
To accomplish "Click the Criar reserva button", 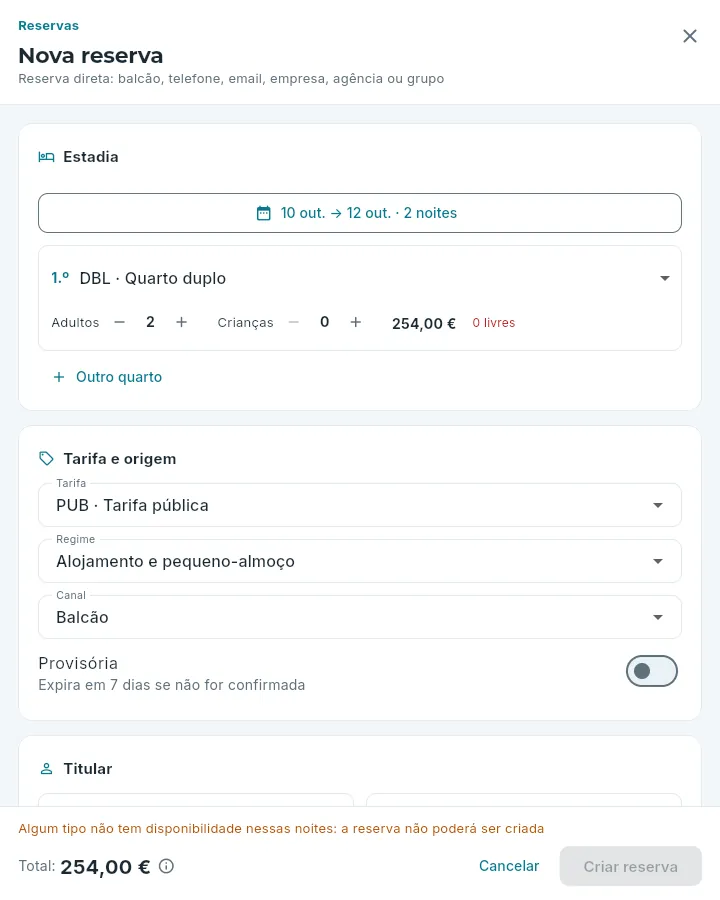I will click(x=630, y=866).
